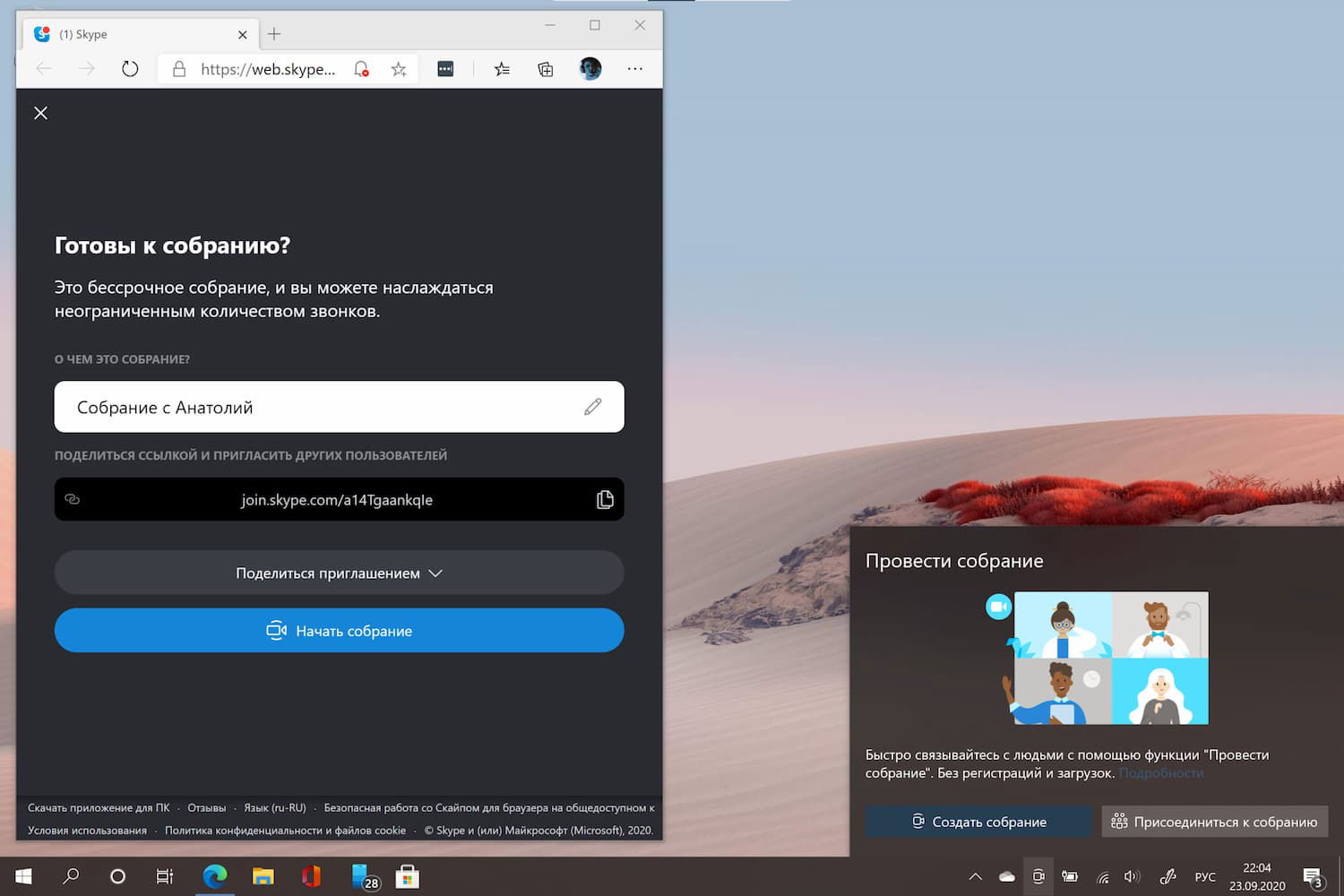Open the РУС language switcher
Image resolution: width=1344 pixels, height=896 pixels.
coord(1205,876)
